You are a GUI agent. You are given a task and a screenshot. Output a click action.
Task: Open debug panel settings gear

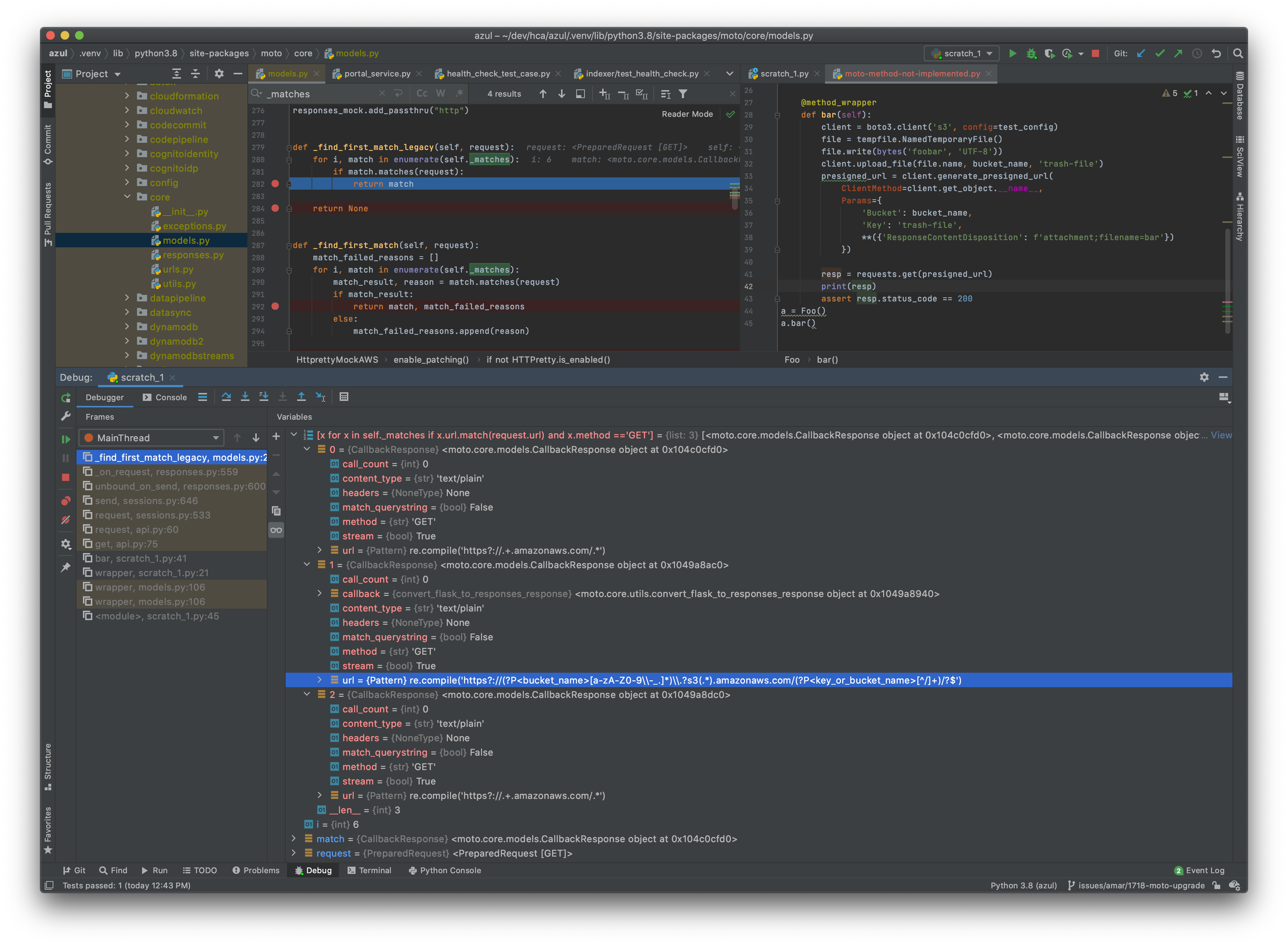pyautogui.click(x=1204, y=377)
